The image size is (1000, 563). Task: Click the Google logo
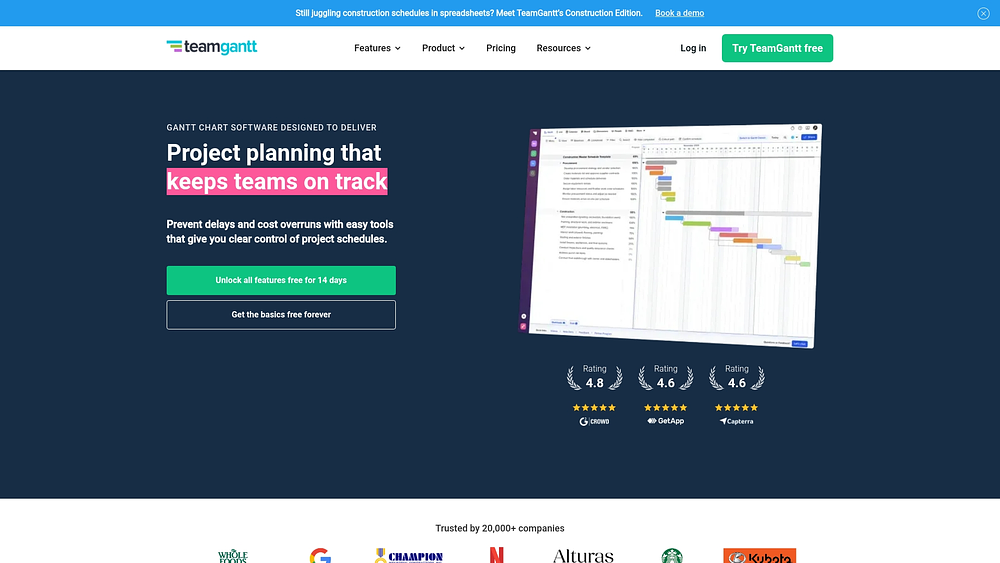(320, 555)
